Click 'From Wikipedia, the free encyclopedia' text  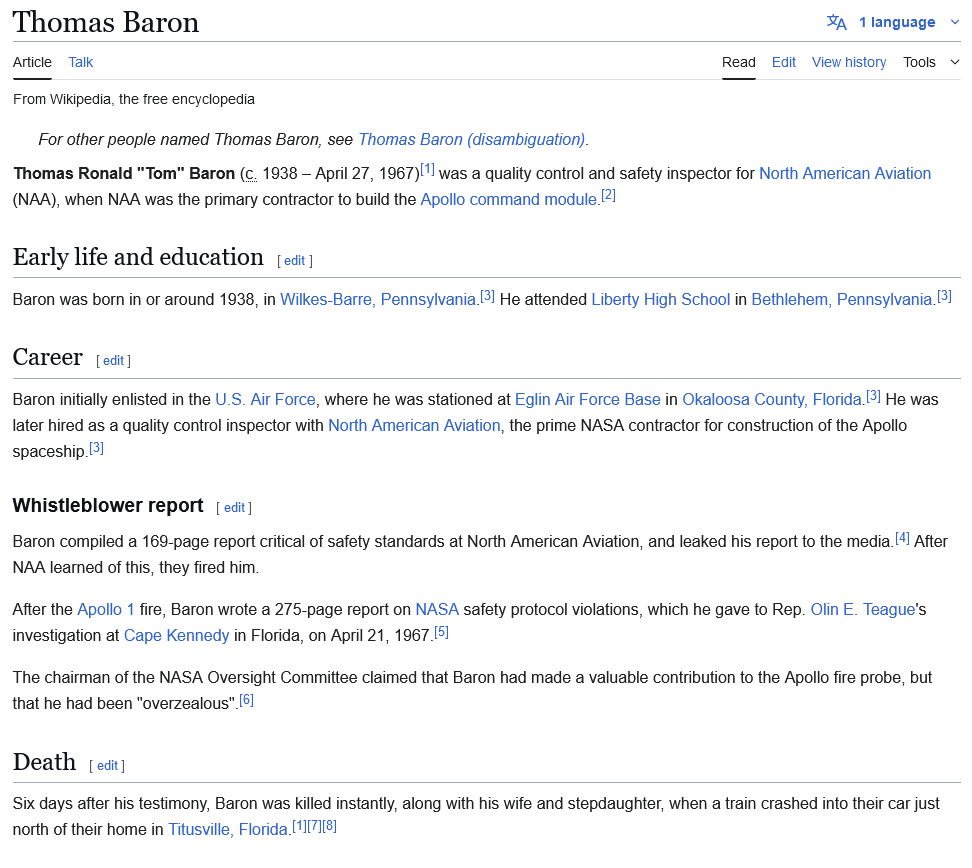pyautogui.click(x=134, y=99)
